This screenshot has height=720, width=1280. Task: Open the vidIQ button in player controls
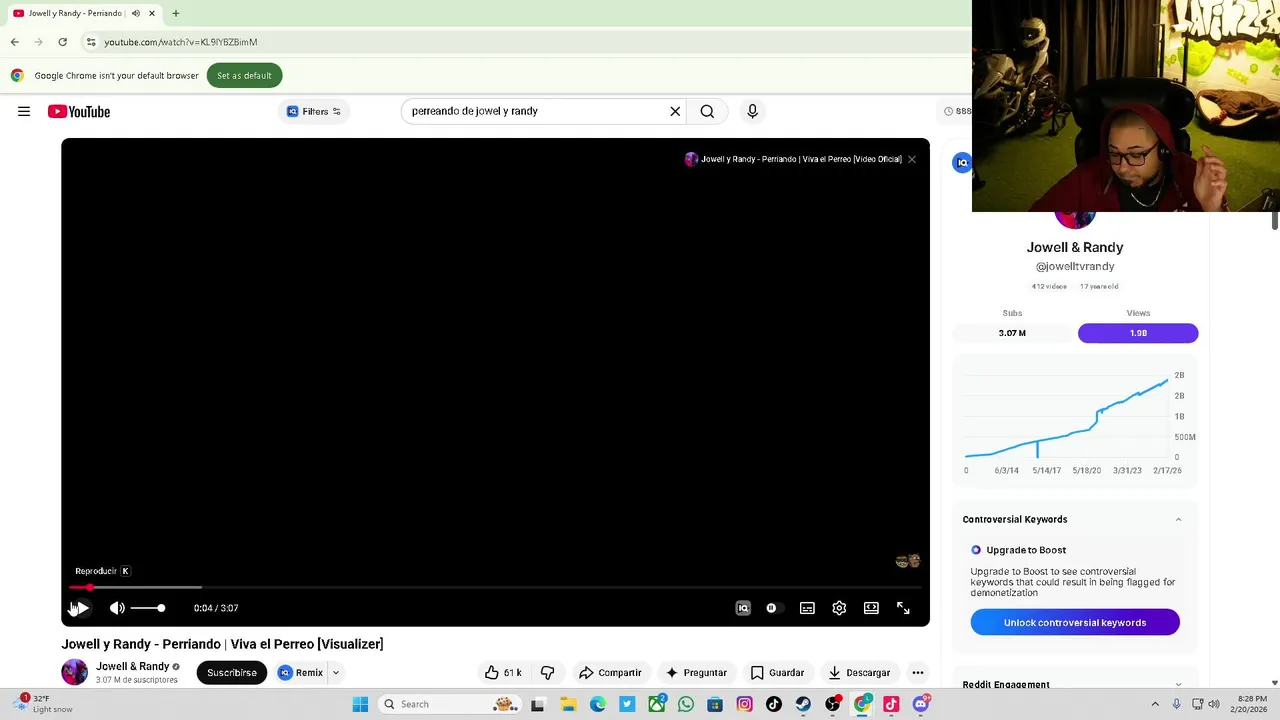(x=743, y=608)
